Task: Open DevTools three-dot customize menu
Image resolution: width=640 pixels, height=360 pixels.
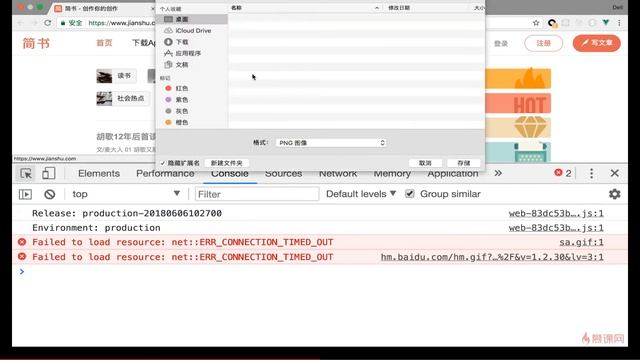Action: tap(591, 173)
